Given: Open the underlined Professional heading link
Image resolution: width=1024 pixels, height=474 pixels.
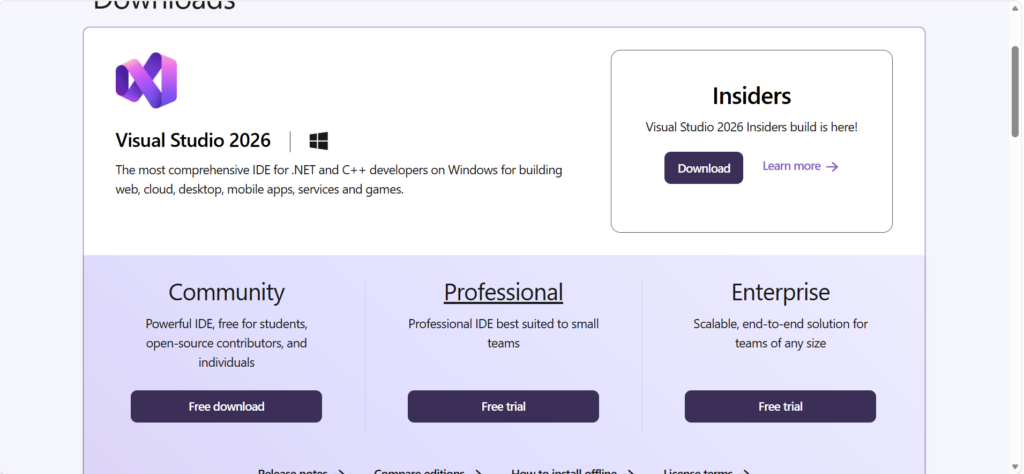Looking at the screenshot, I should tap(503, 292).
